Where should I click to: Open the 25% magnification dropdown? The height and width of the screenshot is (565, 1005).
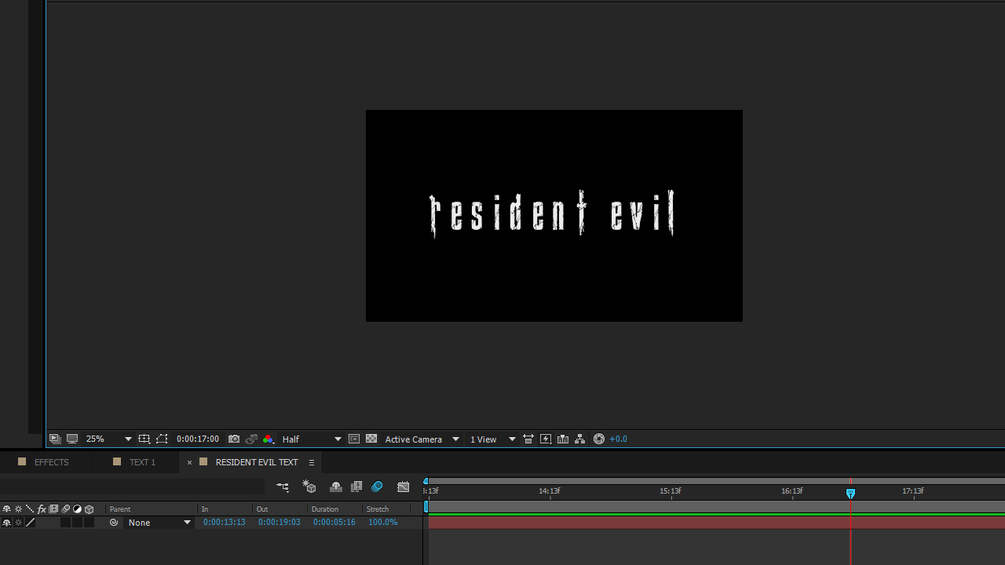[x=108, y=439]
